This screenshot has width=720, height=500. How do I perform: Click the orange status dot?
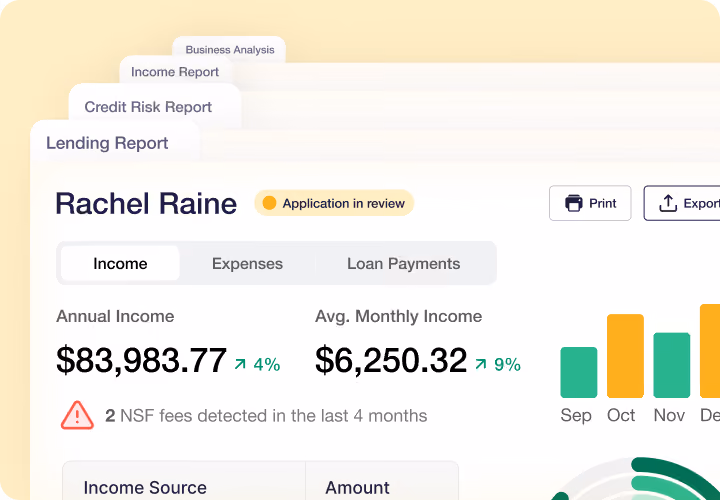(269, 203)
